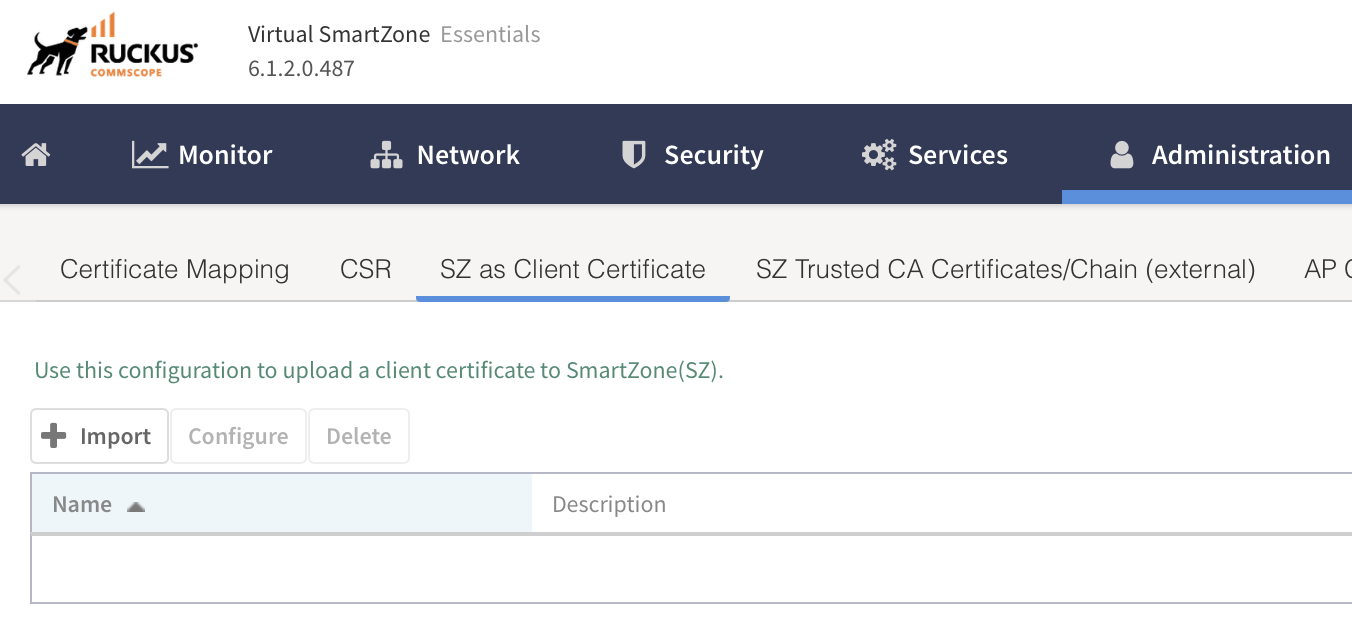Click the Home icon in navigation bar

pyautogui.click(x=36, y=155)
